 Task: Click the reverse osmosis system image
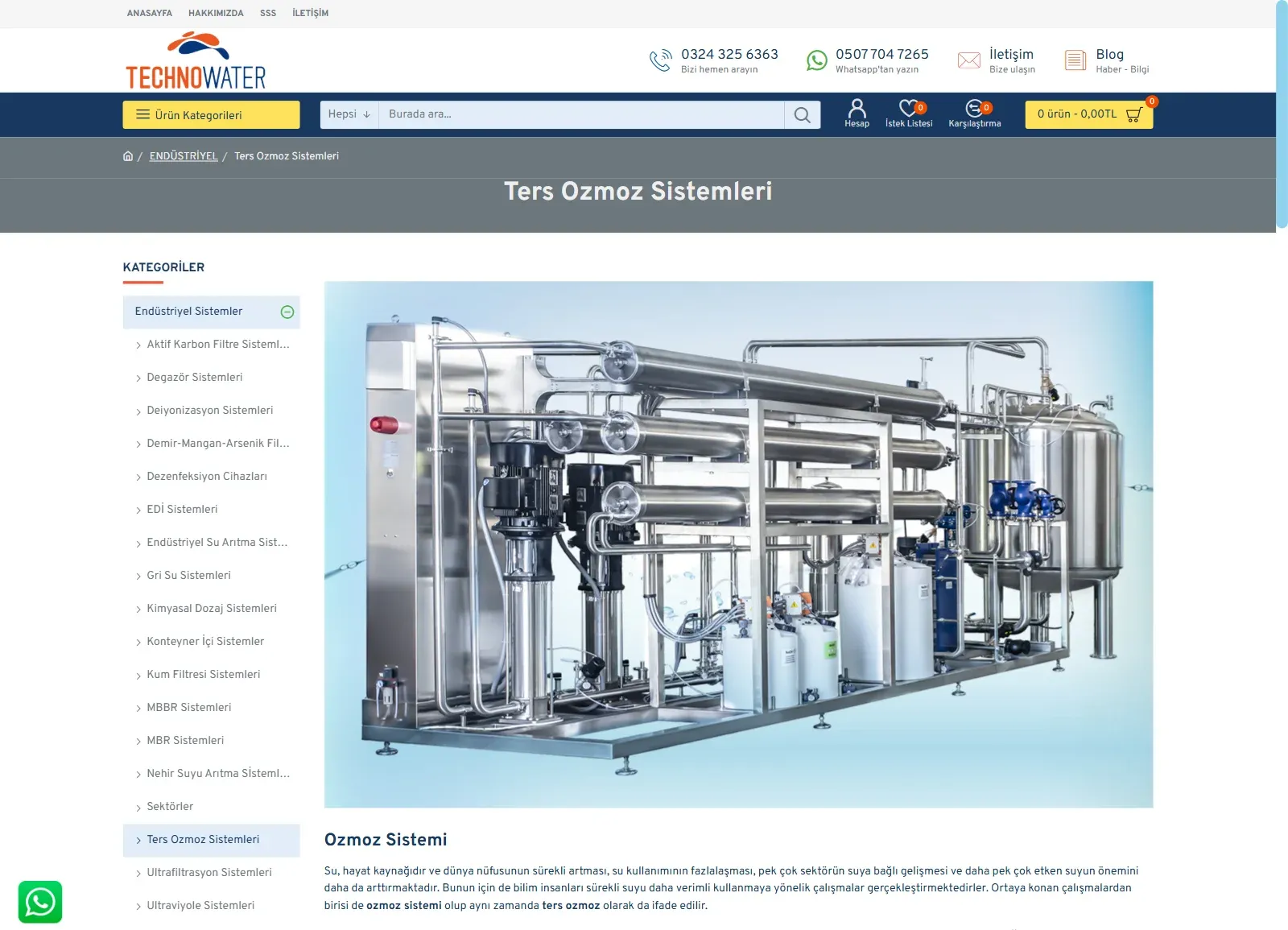tap(738, 544)
